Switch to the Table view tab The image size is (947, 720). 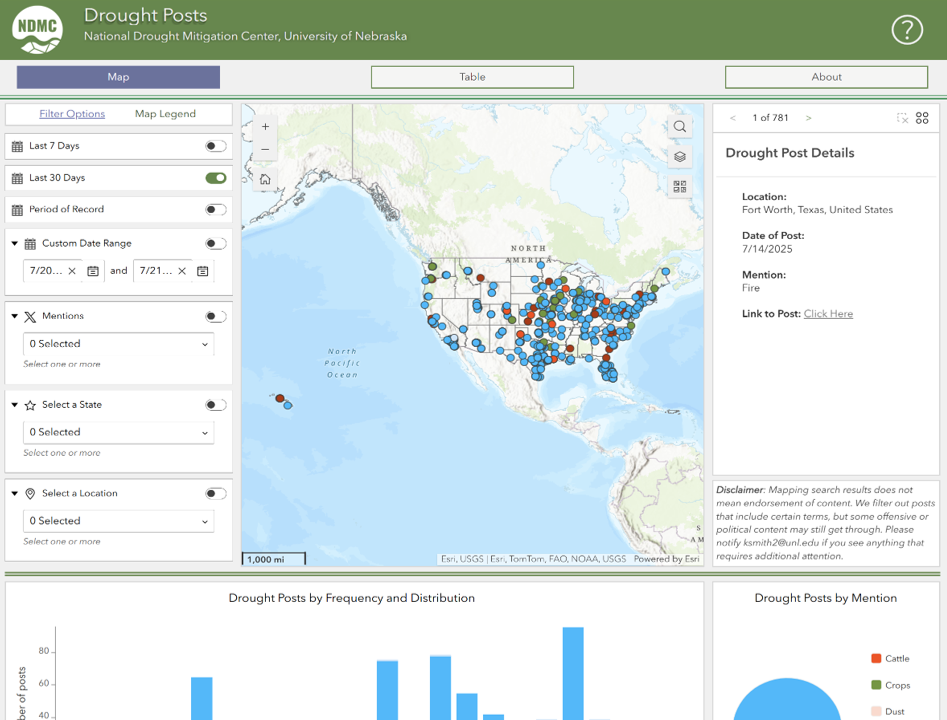[472, 77]
